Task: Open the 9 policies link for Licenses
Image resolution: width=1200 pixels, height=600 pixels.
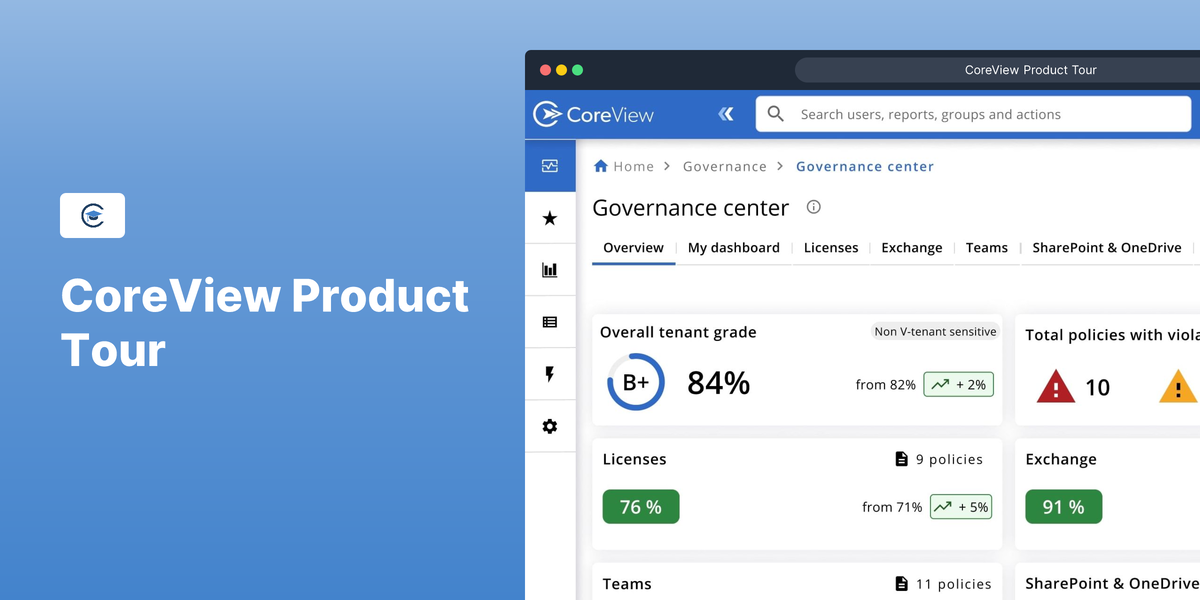Action: [938, 459]
